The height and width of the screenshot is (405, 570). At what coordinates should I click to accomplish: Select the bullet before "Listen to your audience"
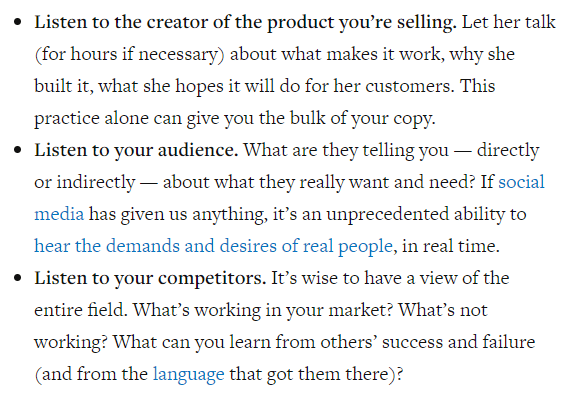[17, 151]
